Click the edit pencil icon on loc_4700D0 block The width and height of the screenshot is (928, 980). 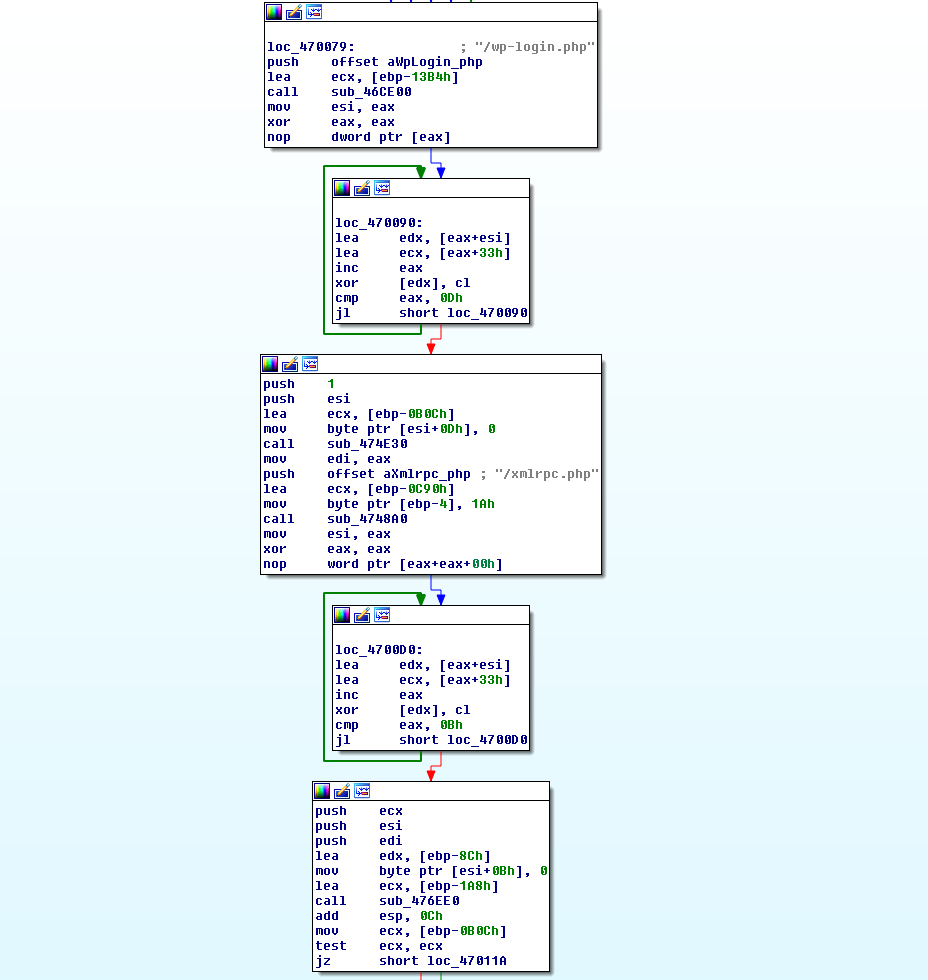coord(362,615)
